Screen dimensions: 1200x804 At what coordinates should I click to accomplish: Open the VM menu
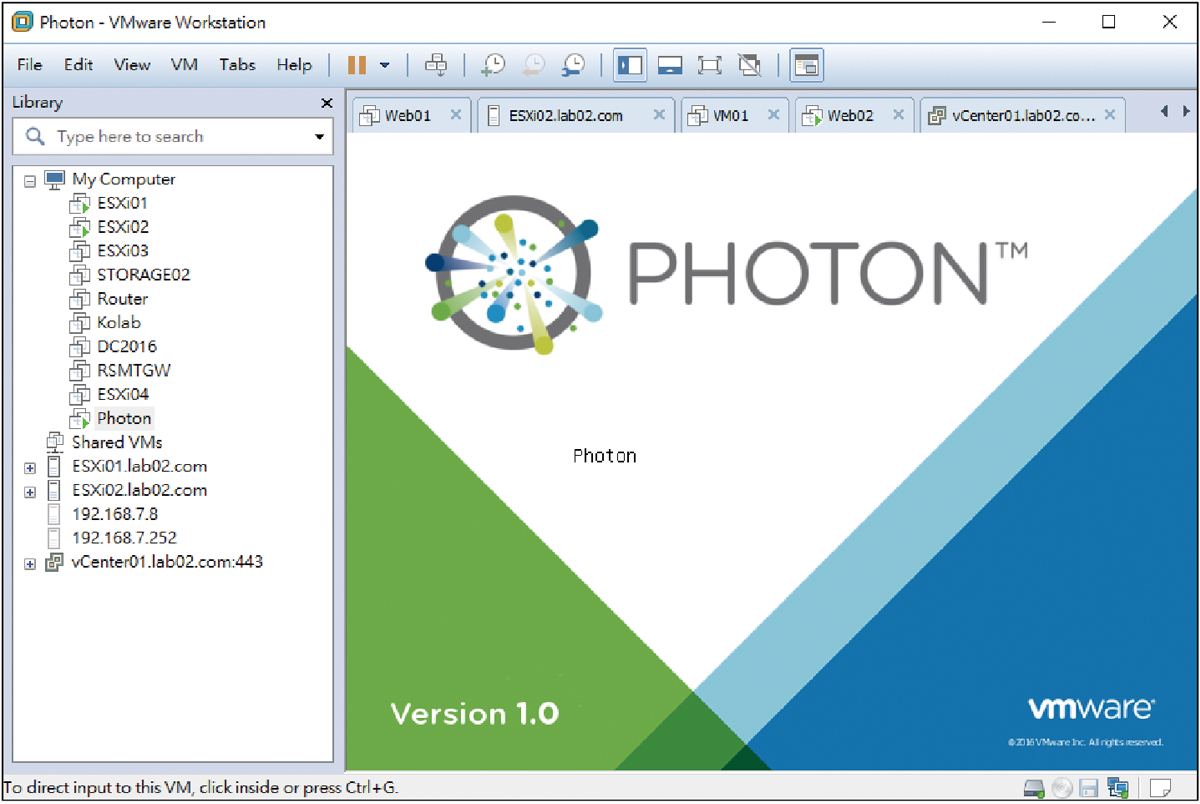pos(184,65)
